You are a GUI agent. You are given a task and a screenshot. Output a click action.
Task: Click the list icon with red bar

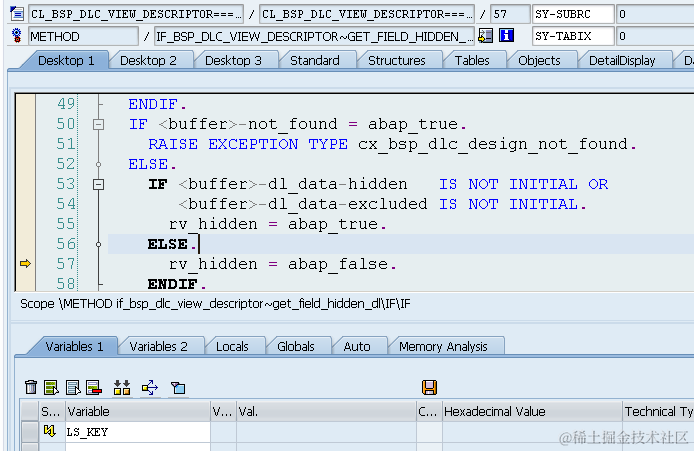[x=94, y=387]
